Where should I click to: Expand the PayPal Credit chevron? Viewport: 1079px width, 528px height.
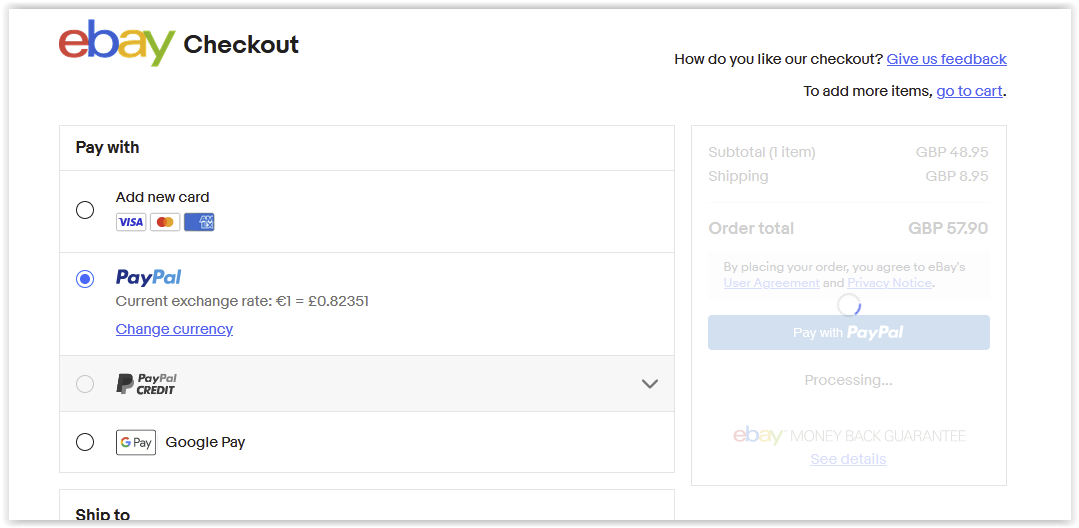650,384
